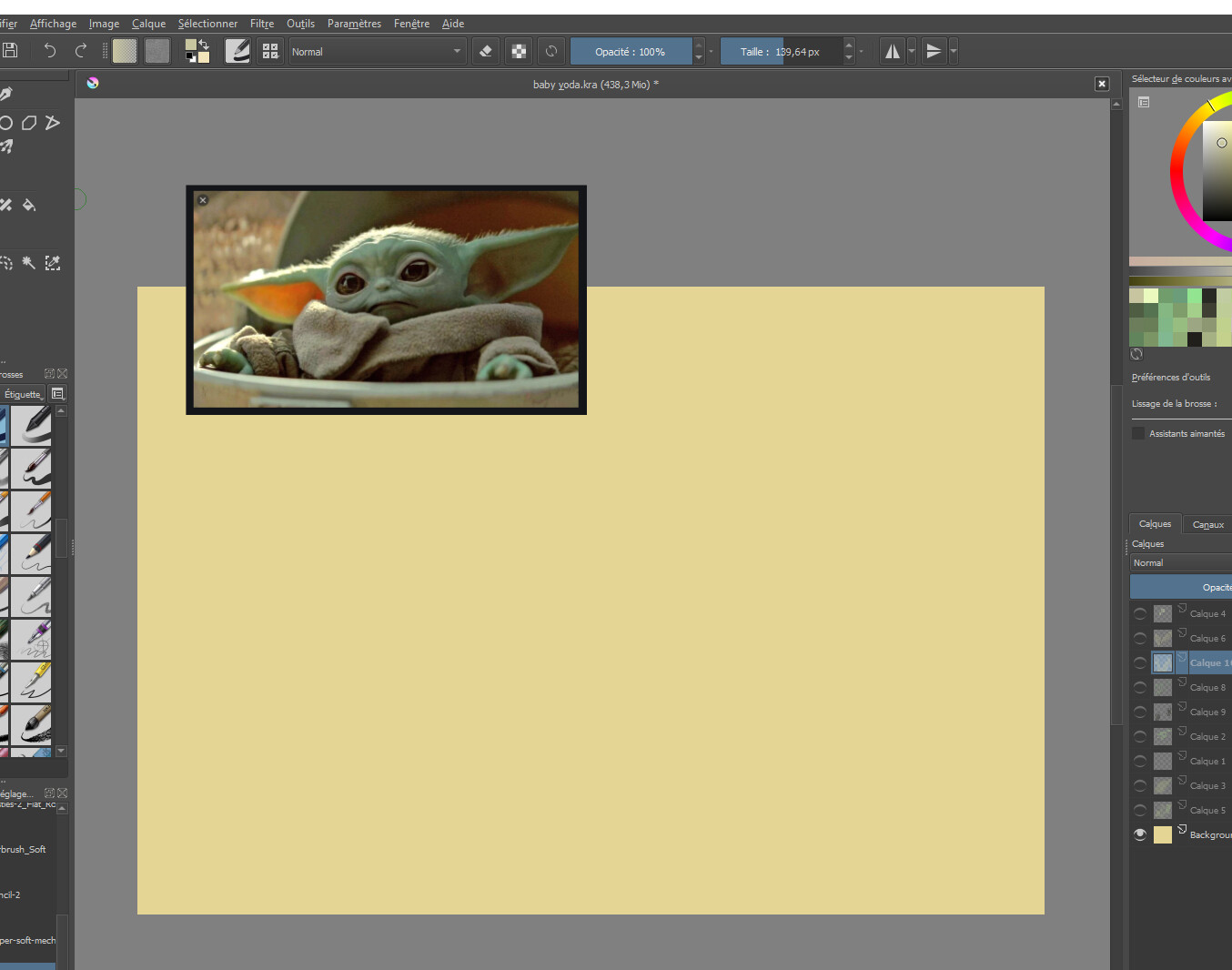
Task: Open the layer blending mode Normal dropdown
Action: coord(1181,562)
